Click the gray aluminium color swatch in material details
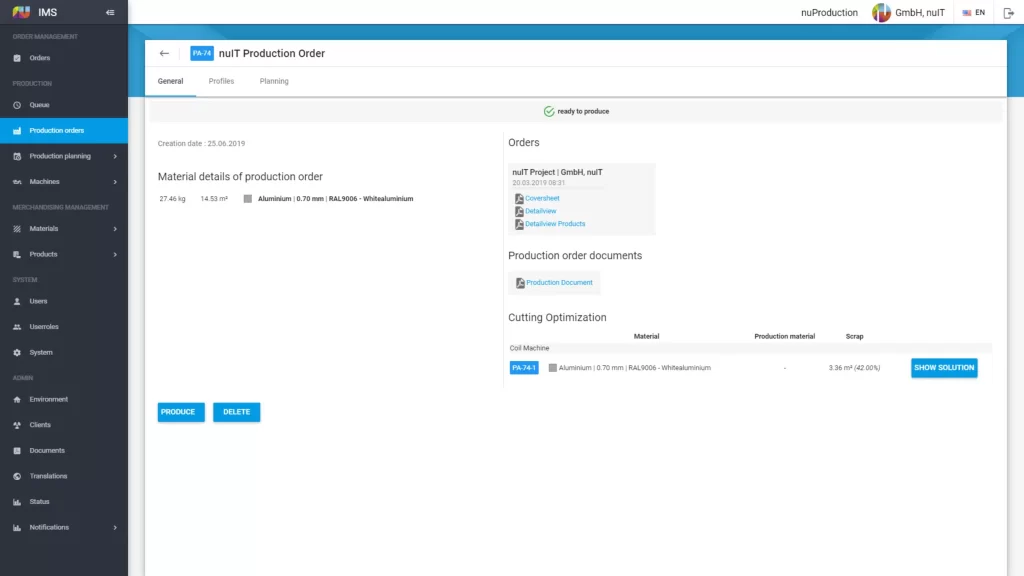 pyautogui.click(x=248, y=199)
